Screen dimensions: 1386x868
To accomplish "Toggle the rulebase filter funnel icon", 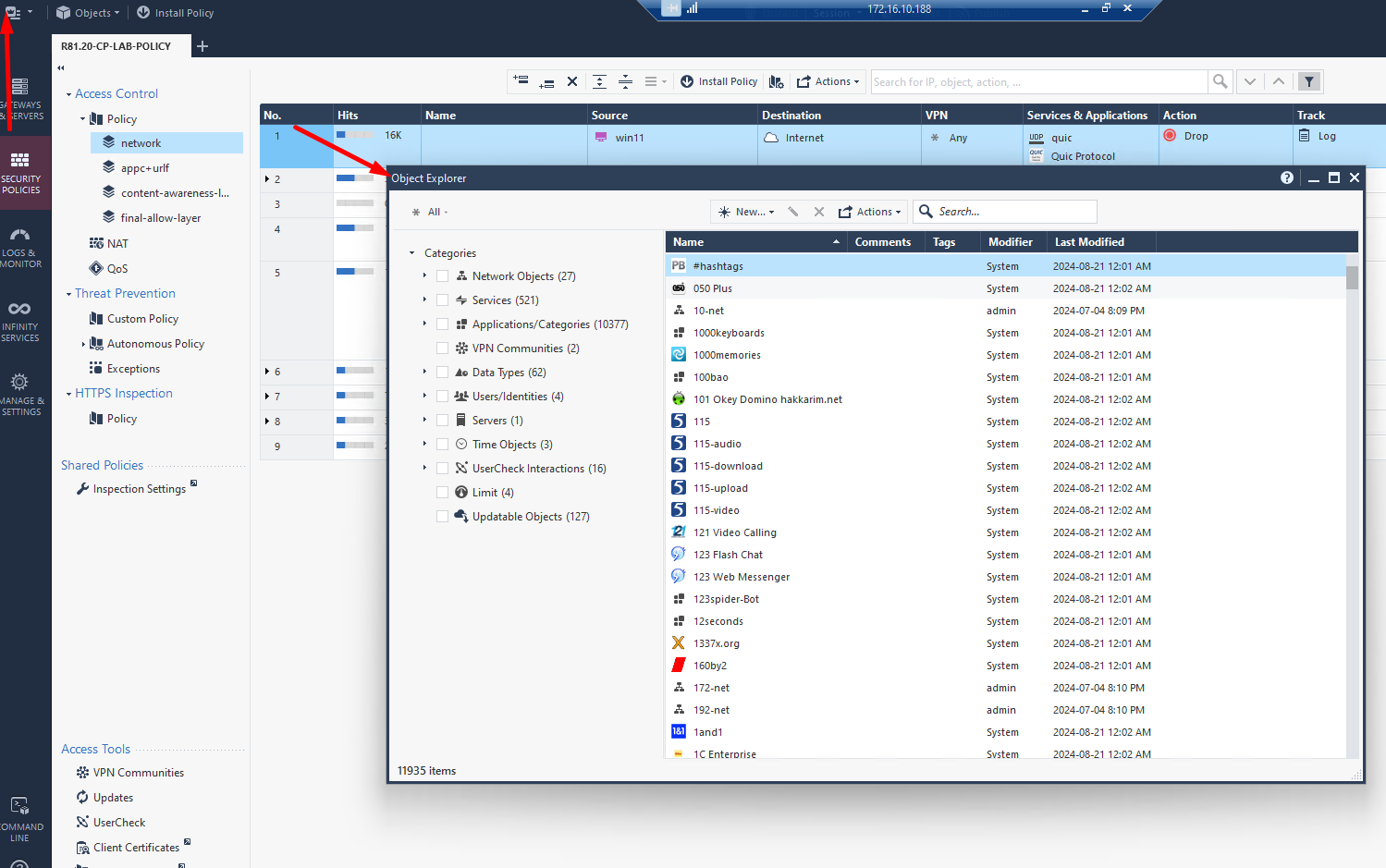I will [x=1309, y=81].
